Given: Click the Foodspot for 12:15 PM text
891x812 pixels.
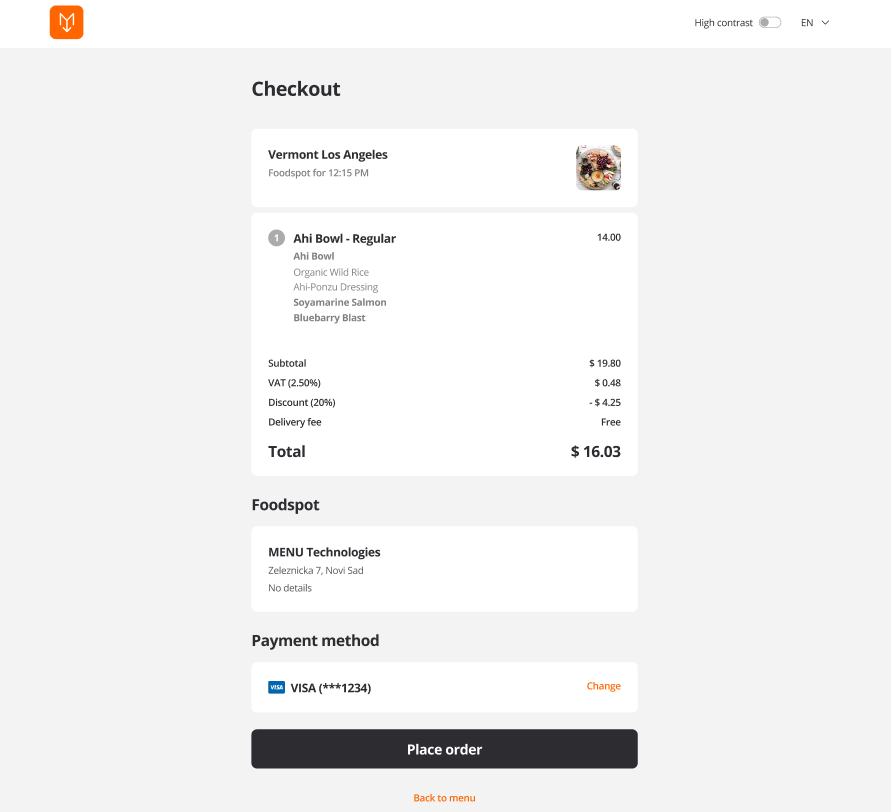Looking at the screenshot, I should [x=318, y=173].
